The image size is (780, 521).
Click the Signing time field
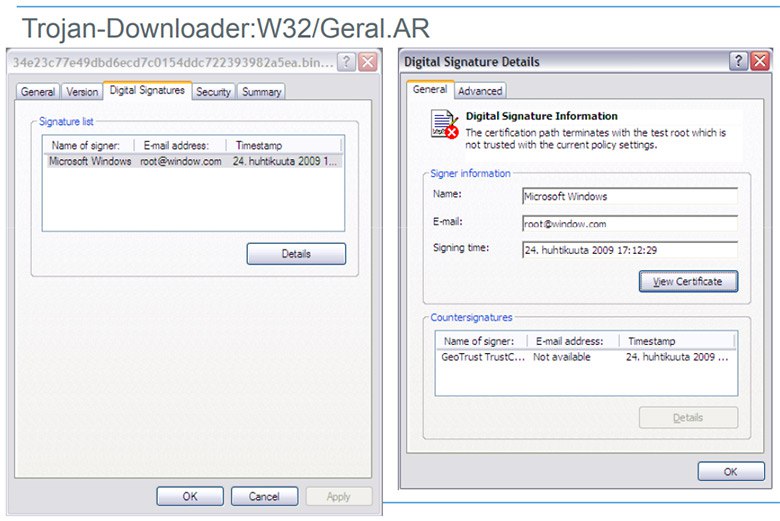(630, 250)
